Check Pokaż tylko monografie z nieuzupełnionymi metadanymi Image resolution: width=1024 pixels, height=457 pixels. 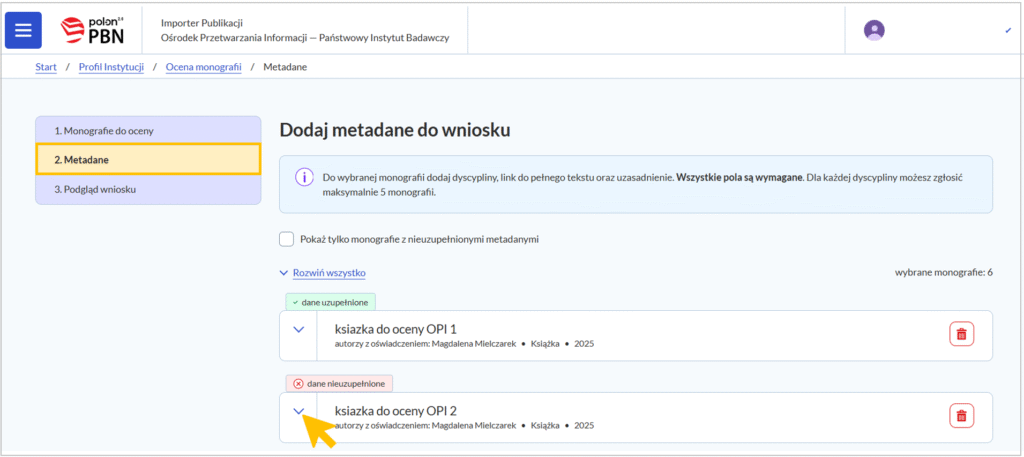(x=287, y=240)
